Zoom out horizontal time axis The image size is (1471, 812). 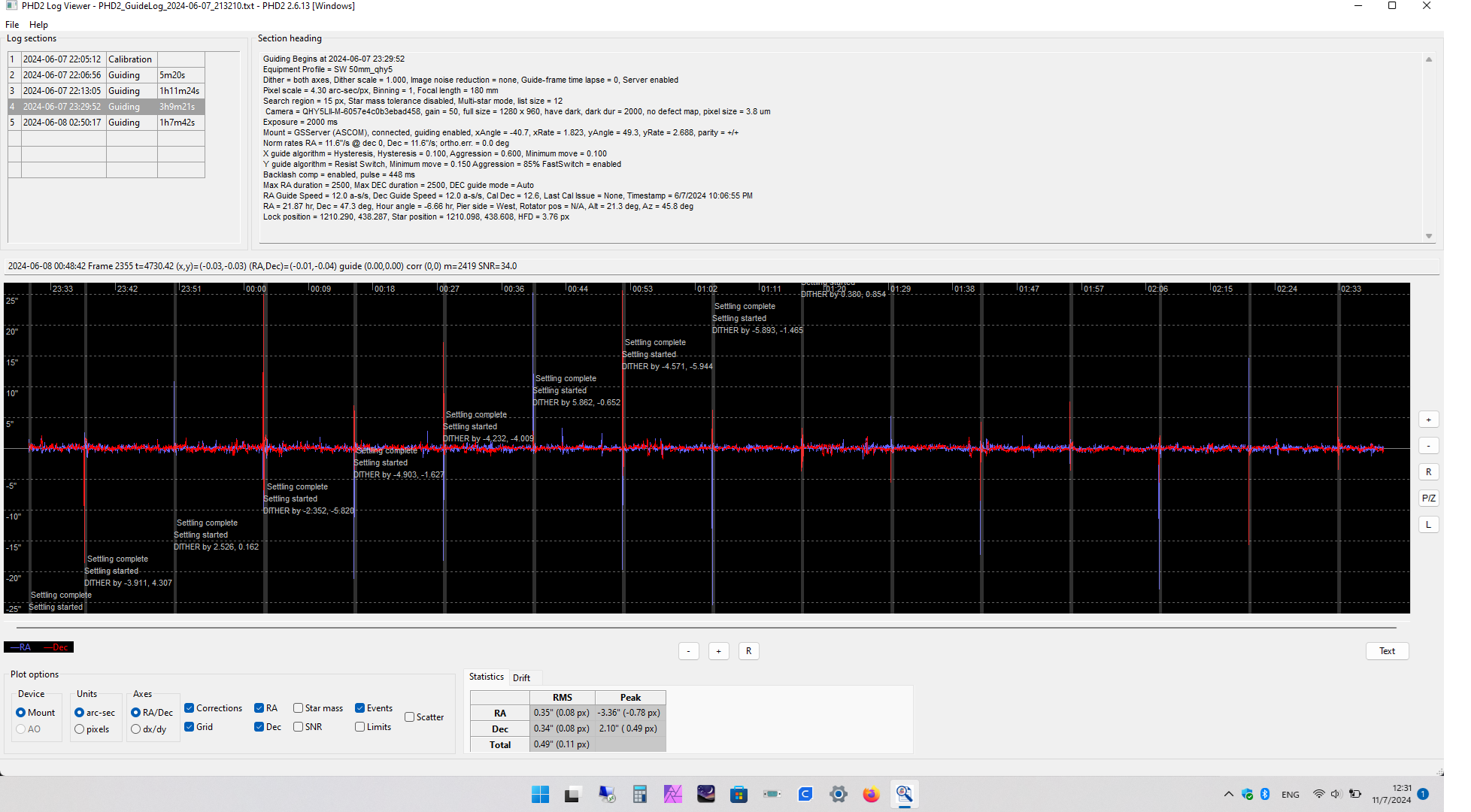click(688, 651)
